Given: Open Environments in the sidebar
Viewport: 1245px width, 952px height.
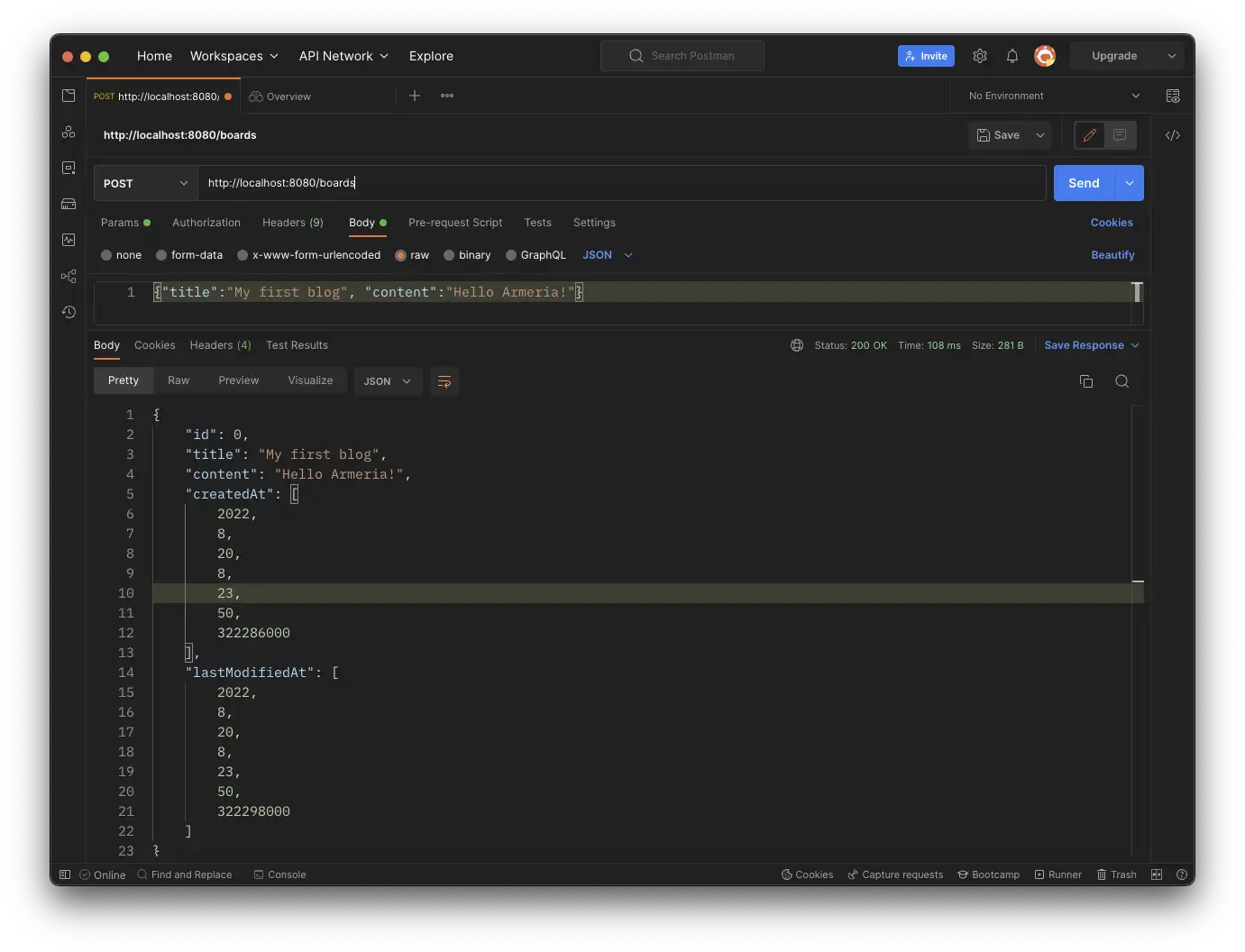Looking at the screenshot, I should (x=69, y=168).
